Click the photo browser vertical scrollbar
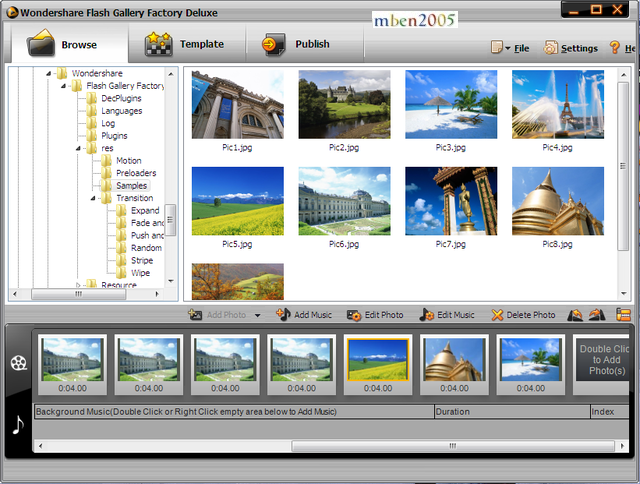 coord(623,166)
